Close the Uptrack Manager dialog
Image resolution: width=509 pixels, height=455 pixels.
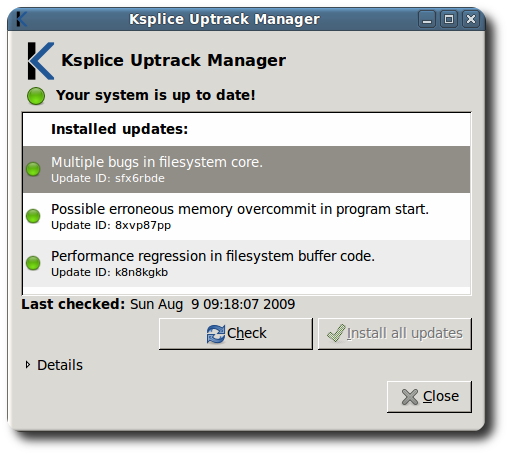429,397
